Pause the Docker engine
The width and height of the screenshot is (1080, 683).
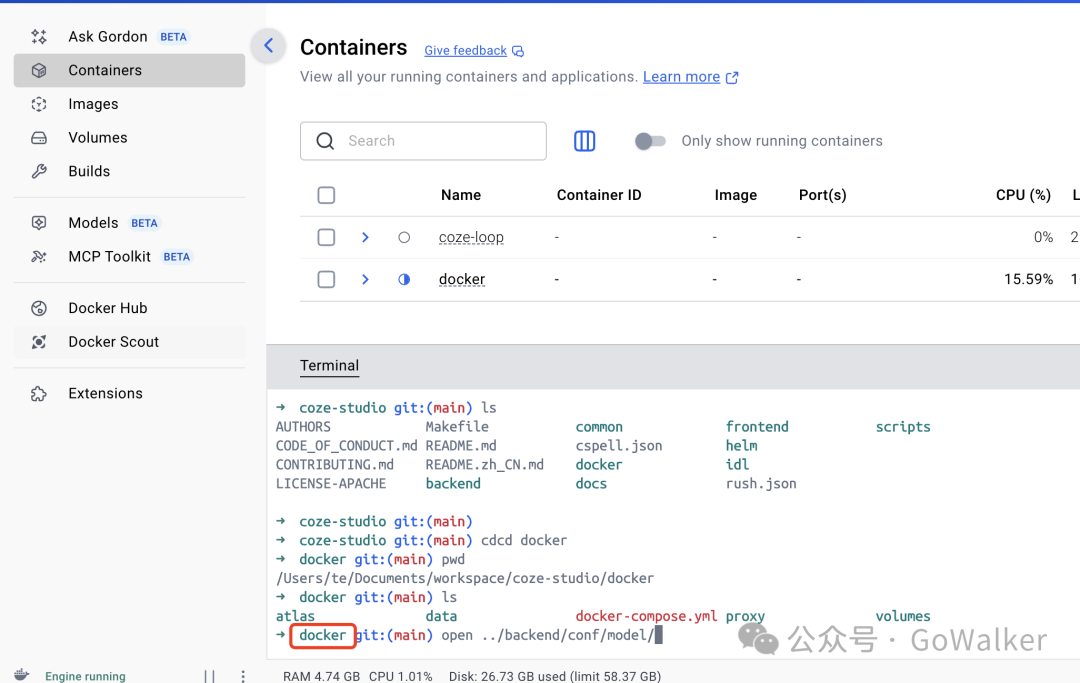click(209, 676)
